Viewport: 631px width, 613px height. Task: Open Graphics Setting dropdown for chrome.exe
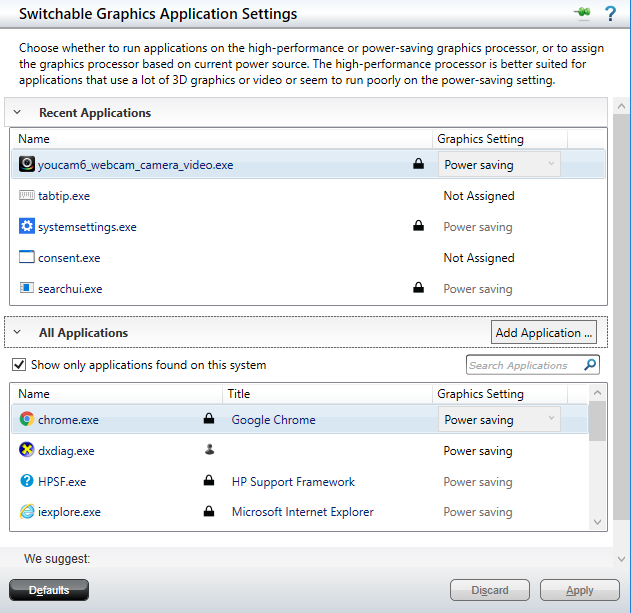click(x=499, y=420)
